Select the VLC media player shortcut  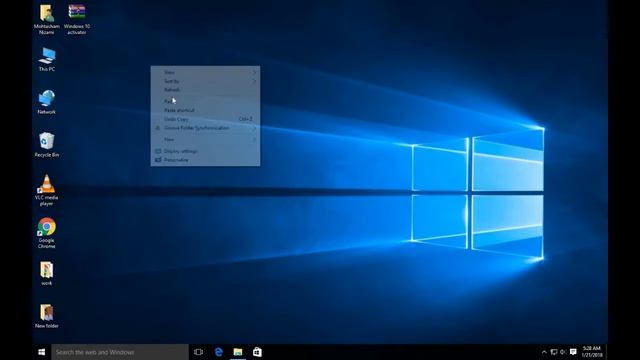click(47, 190)
